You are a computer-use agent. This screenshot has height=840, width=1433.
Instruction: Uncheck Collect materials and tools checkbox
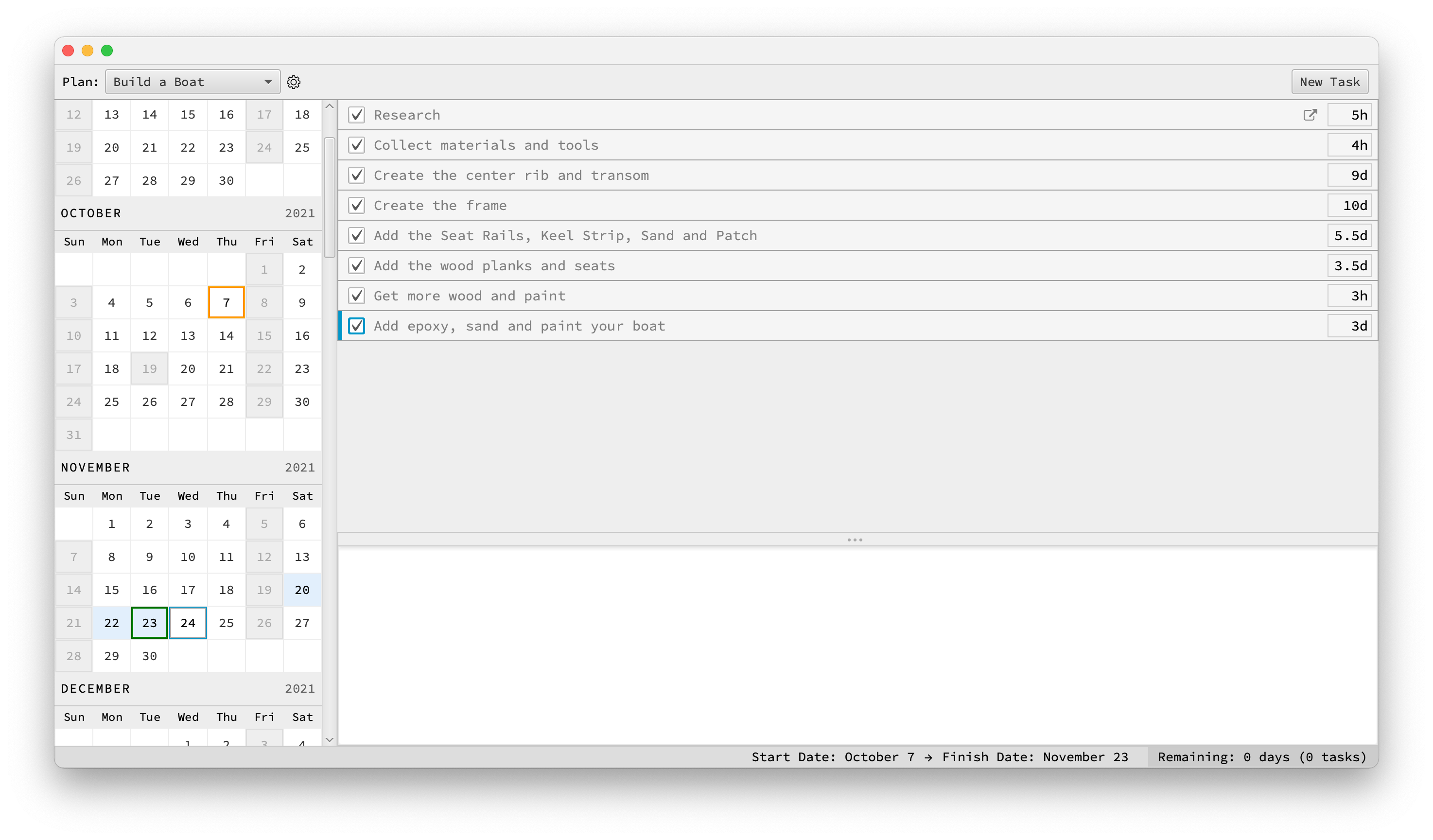(x=356, y=145)
